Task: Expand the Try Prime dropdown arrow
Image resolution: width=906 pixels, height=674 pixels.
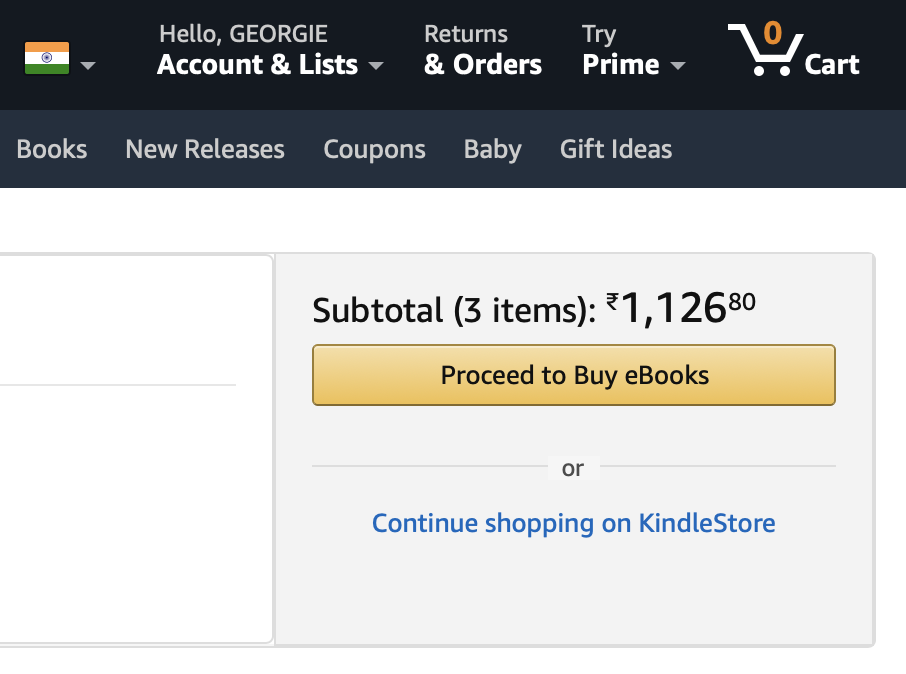Action: pos(679,66)
